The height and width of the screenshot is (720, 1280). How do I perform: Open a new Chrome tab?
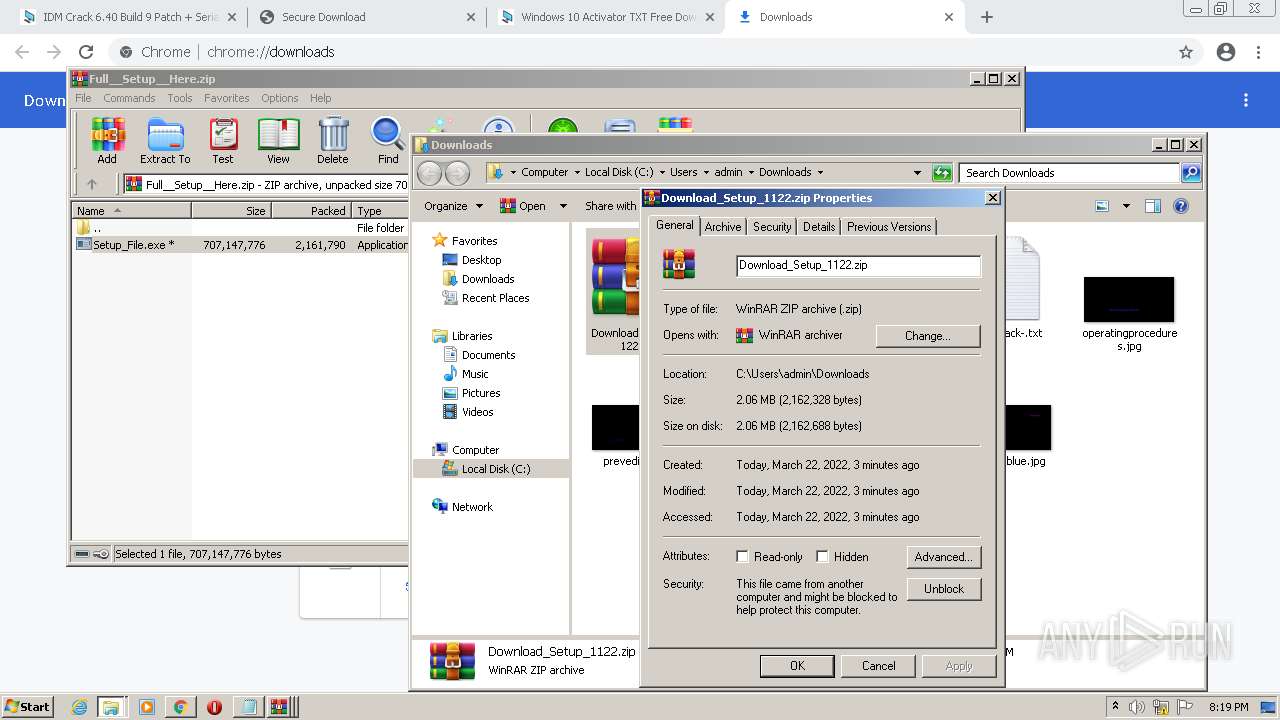pos(987,17)
